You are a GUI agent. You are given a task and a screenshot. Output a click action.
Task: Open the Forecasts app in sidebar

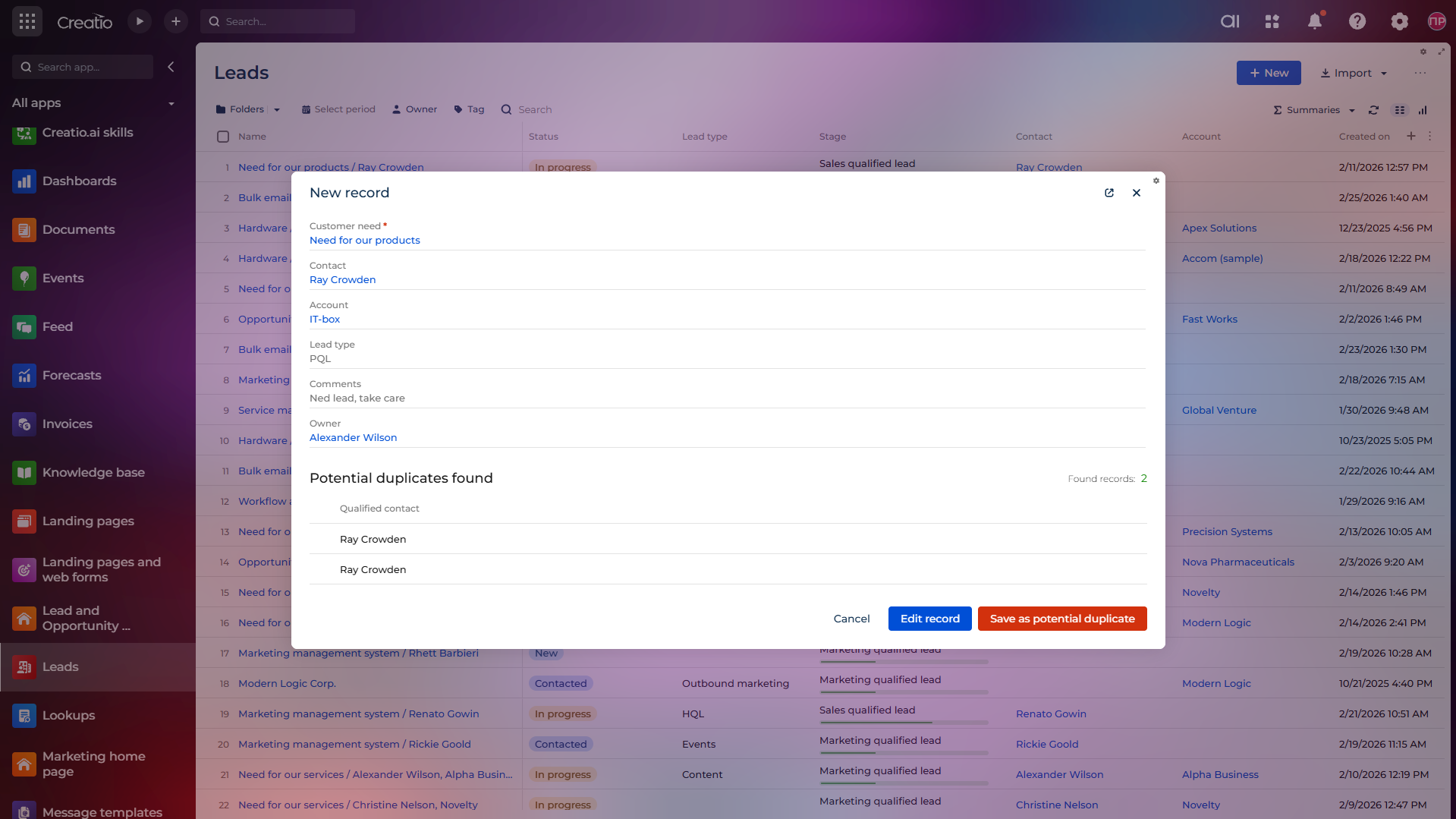pyautogui.click(x=71, y=375)
